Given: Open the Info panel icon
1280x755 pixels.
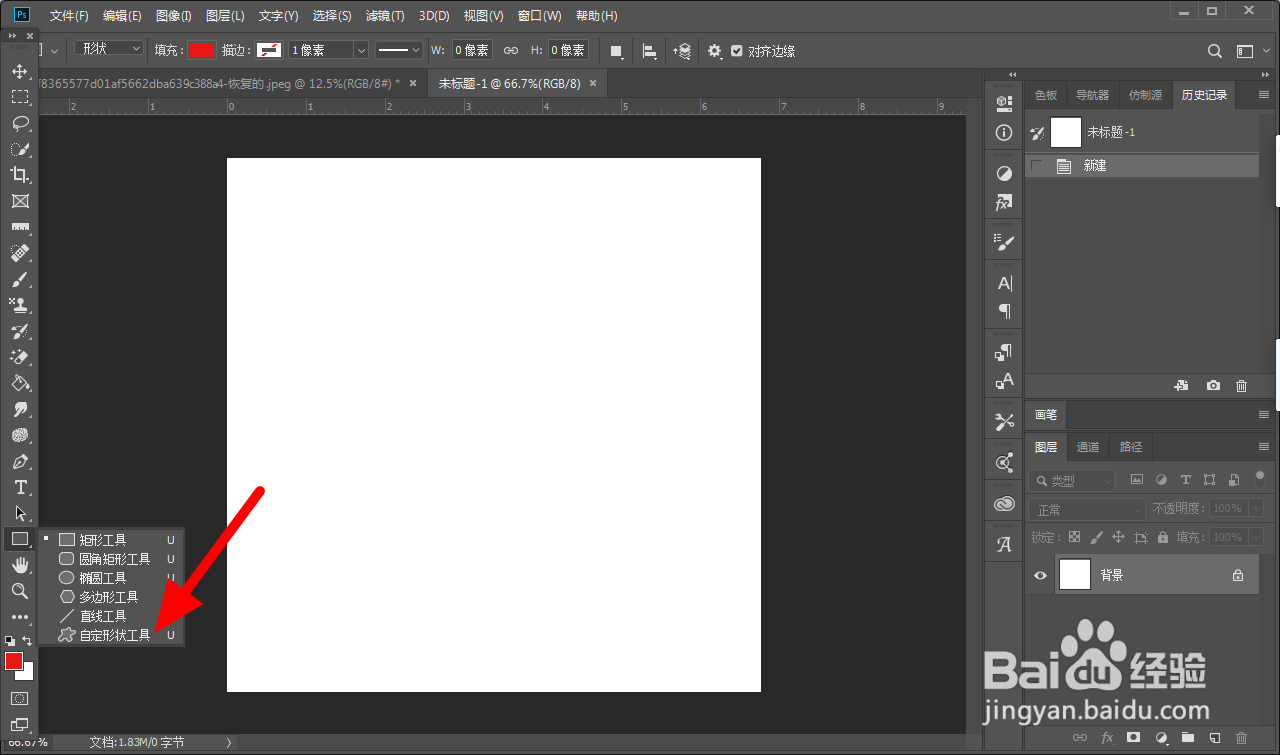Looking at the screenshot, I should (1004, 133).
